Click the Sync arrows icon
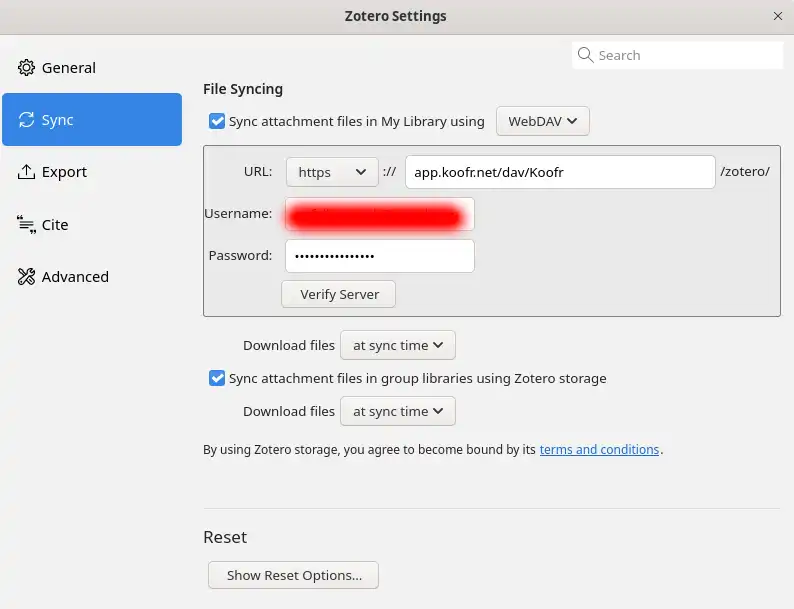Viewport: 794px width, 609px height. click(26, 120)
